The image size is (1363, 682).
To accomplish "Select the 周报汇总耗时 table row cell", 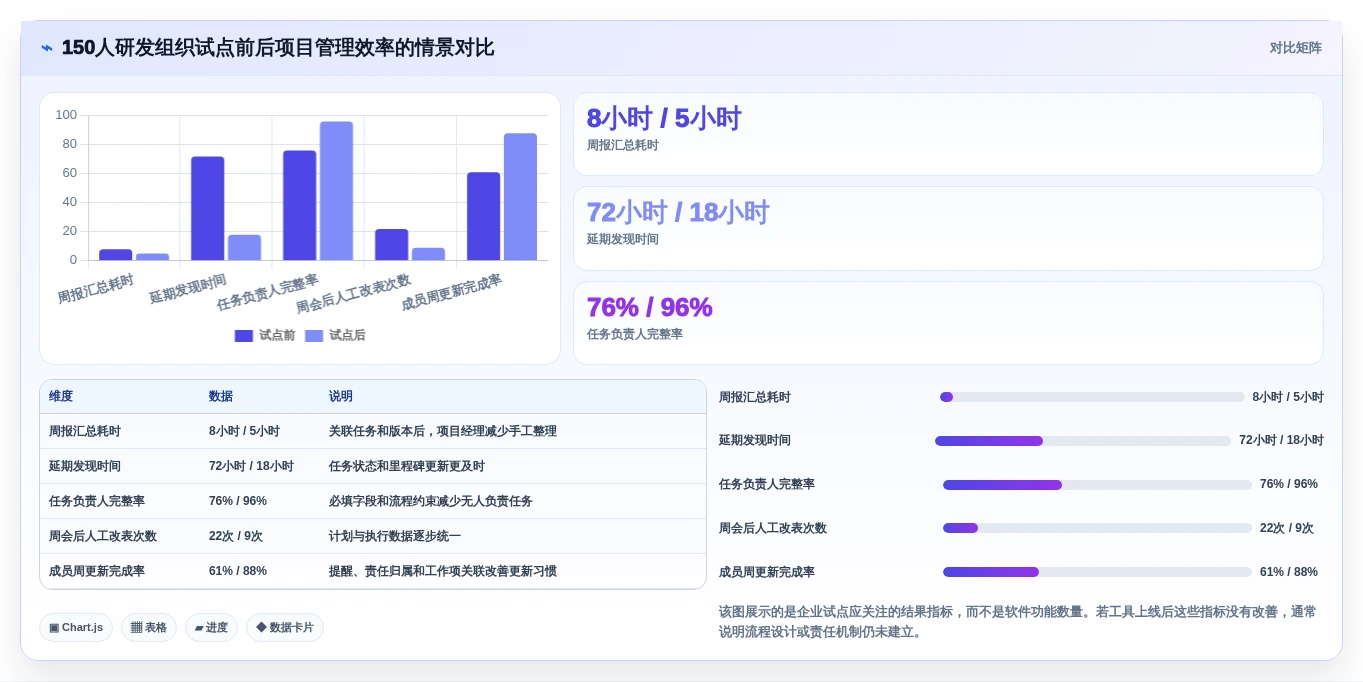I will (85, 431).
